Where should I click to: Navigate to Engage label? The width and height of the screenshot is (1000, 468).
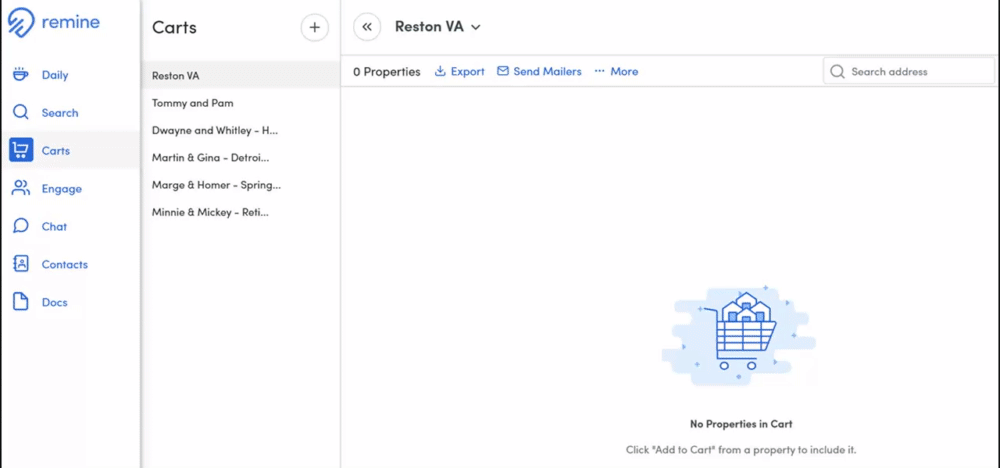62,189
